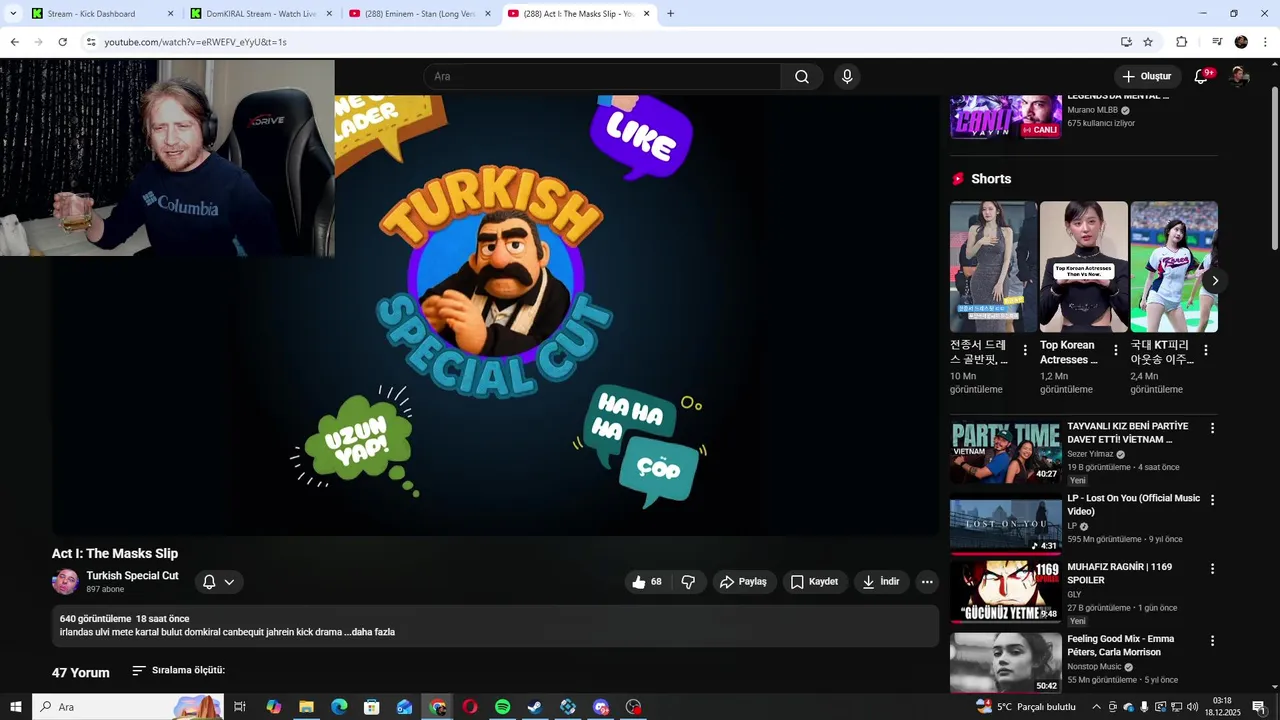The height and width of the screenshot is (720, 1280).
Task: Open weather widget showing 5°C
Action: point(1027,707)
